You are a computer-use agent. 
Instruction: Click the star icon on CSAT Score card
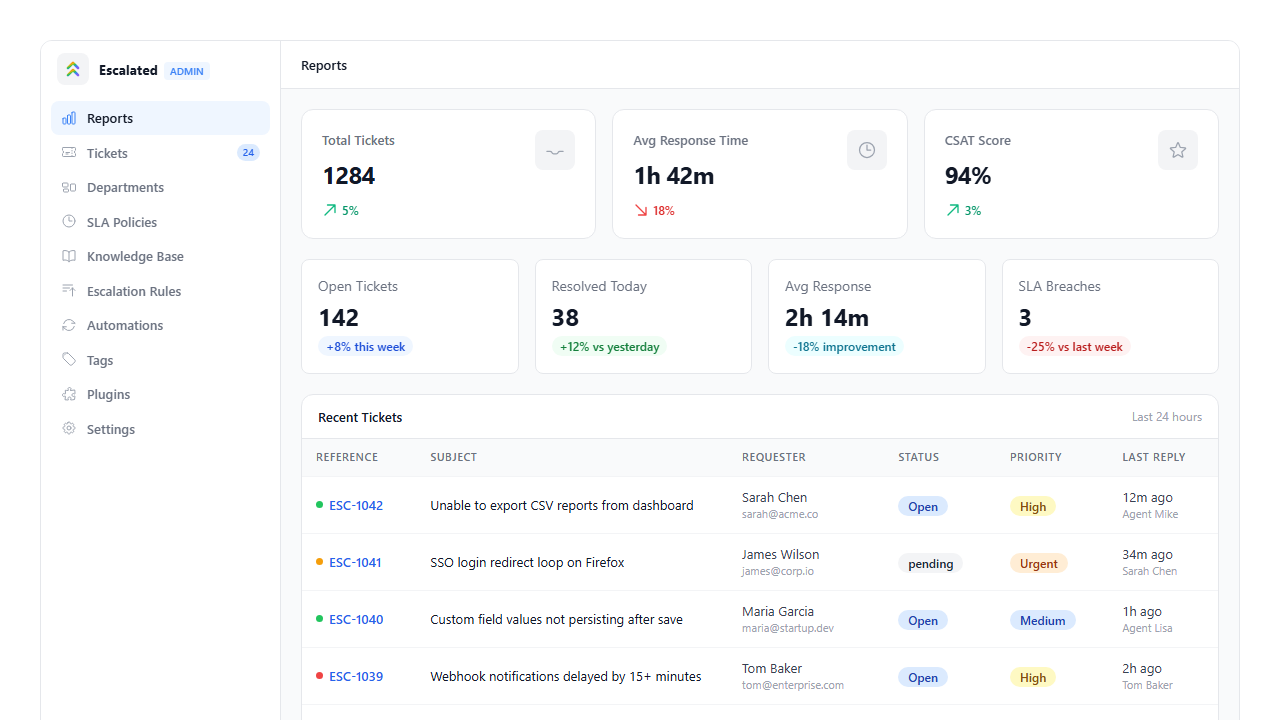(1178, 150)
